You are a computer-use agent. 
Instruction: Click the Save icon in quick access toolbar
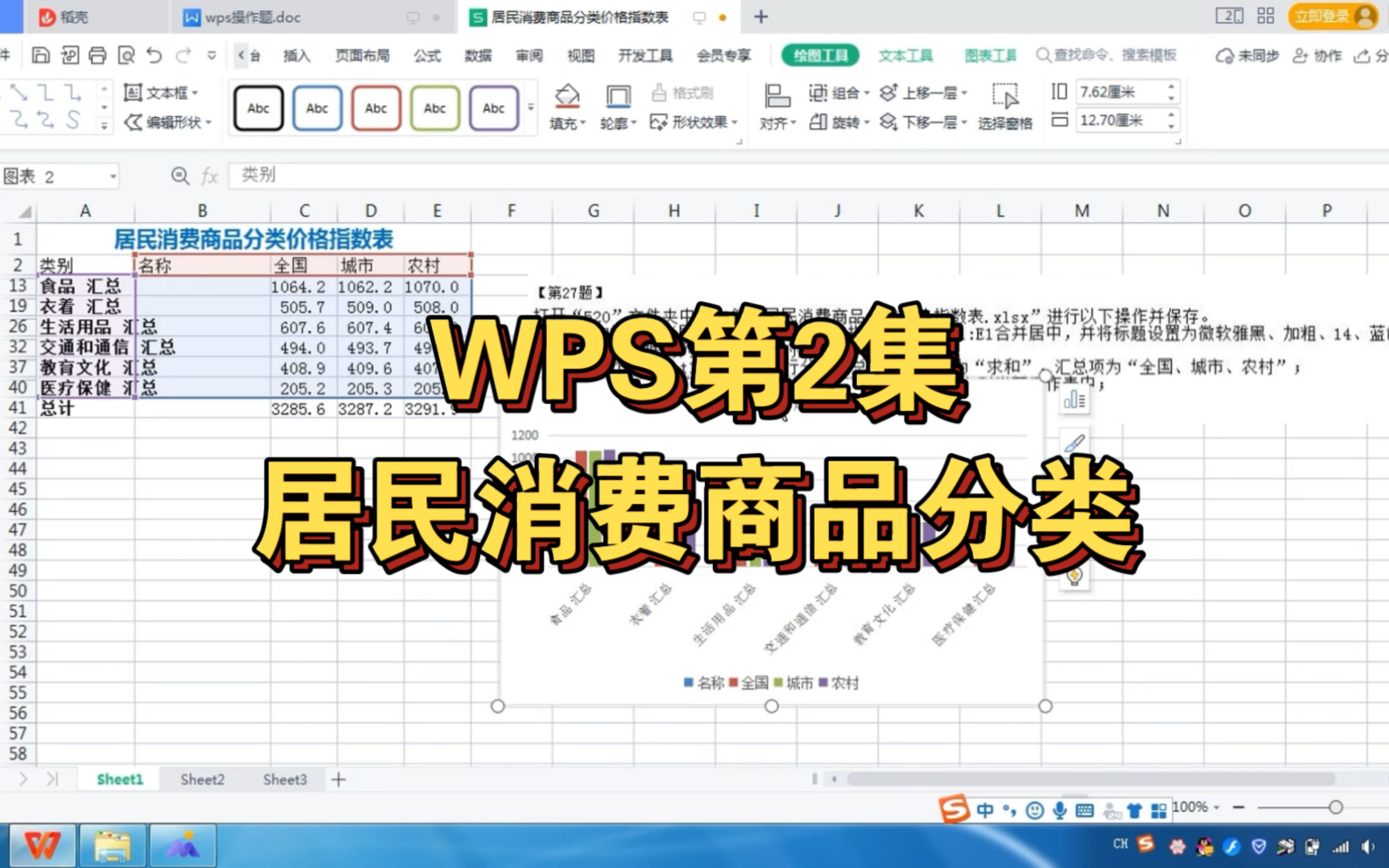(40, 55)
